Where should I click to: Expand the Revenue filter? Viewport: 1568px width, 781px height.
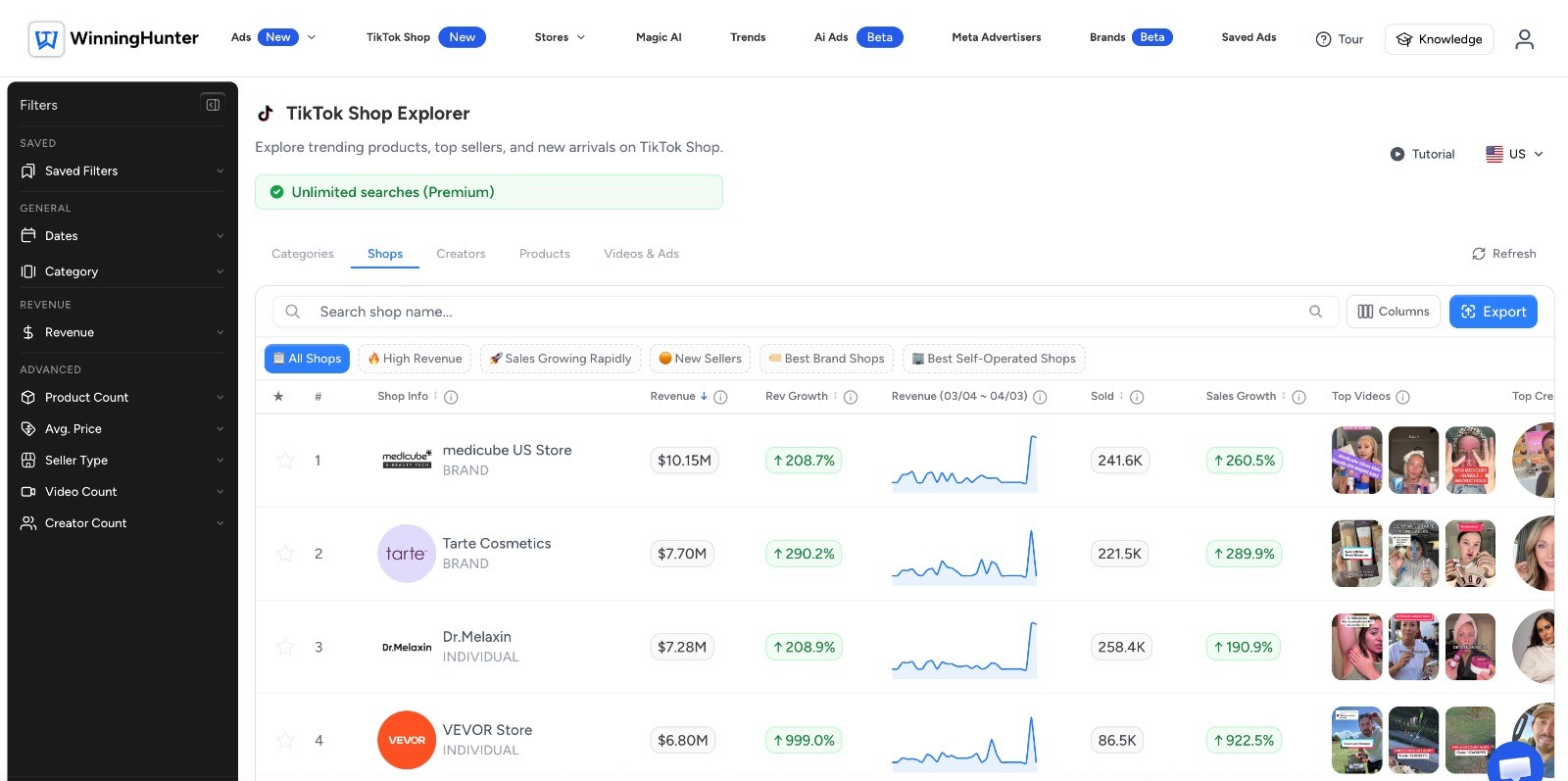(122, 332)
